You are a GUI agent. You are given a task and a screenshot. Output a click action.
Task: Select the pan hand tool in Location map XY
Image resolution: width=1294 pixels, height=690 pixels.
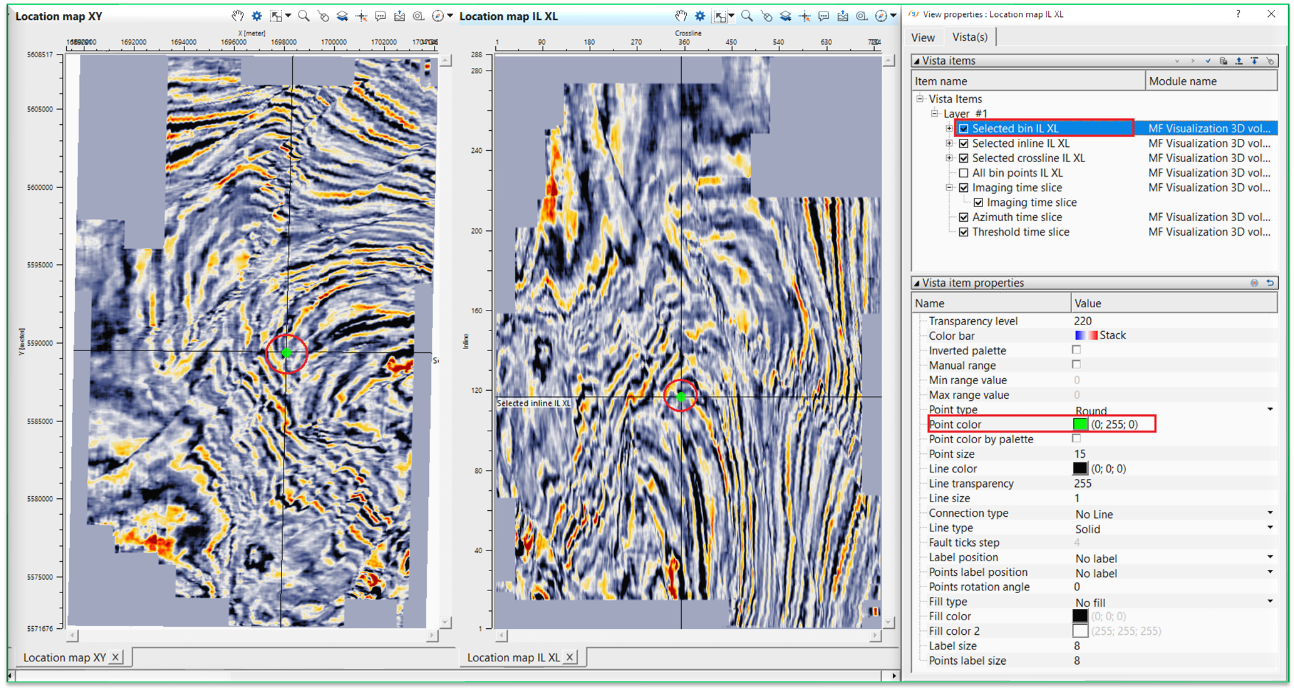238,16
